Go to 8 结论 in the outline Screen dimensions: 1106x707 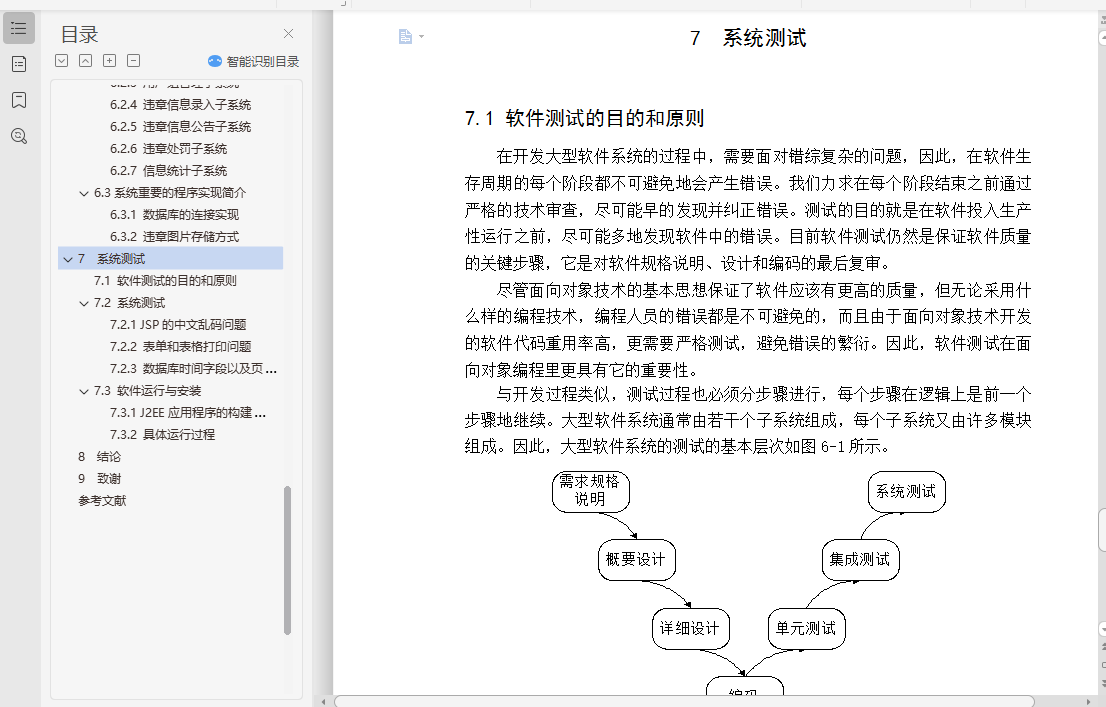[x=99, y=457]
